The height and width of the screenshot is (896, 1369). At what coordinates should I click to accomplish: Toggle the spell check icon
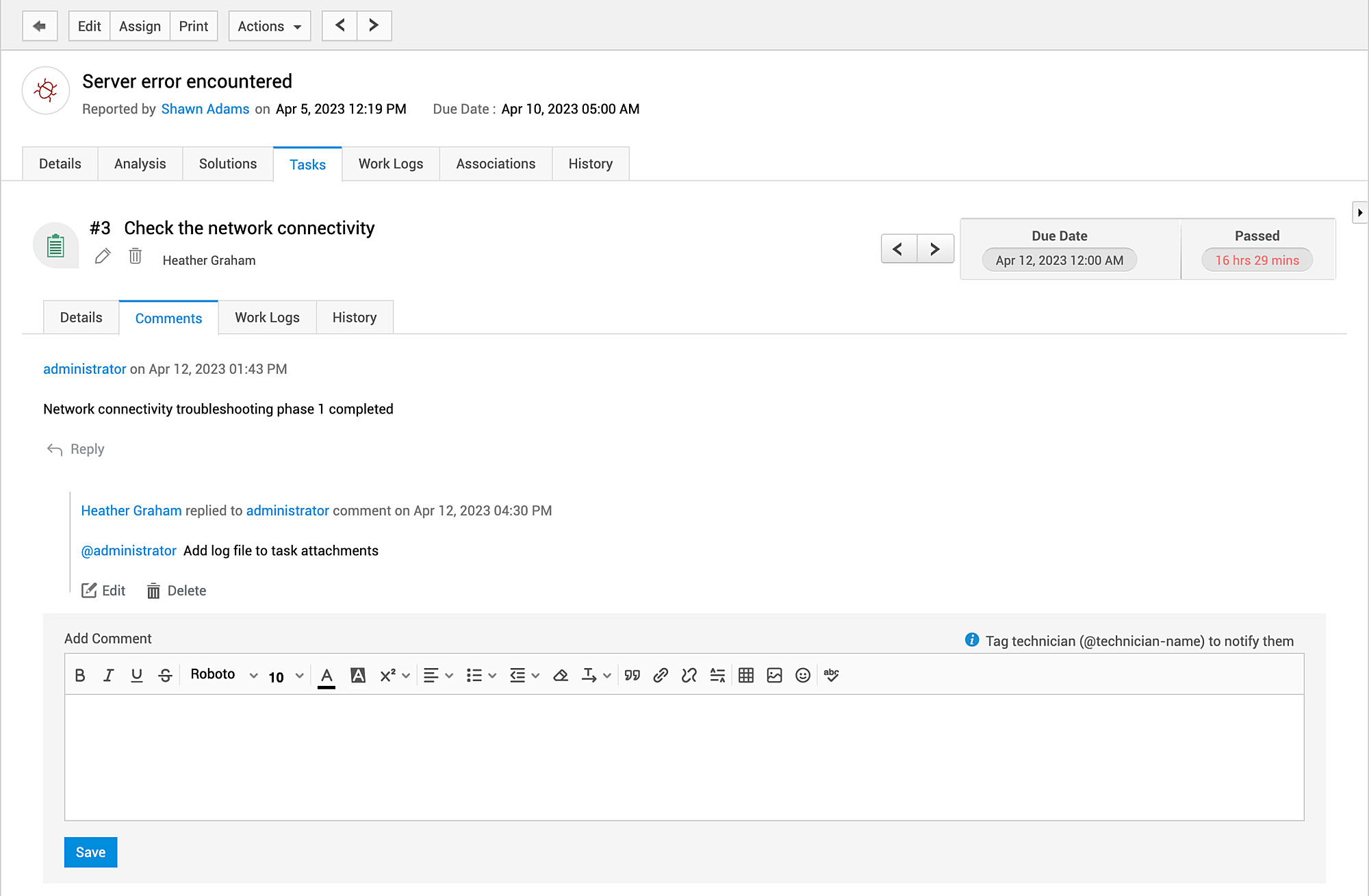point(832,676)
